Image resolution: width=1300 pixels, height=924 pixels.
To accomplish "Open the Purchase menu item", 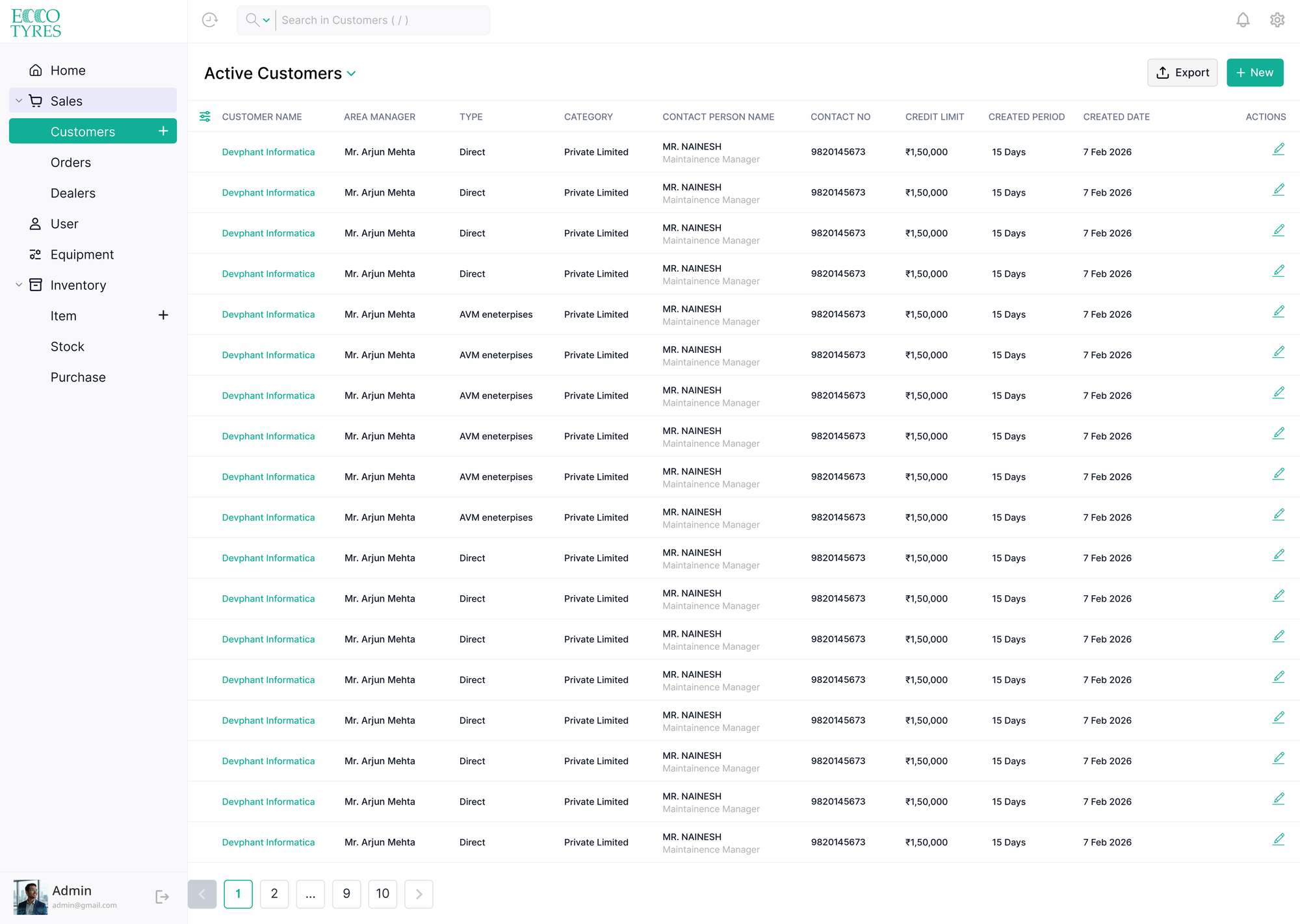I will click(x=78, y=377).
